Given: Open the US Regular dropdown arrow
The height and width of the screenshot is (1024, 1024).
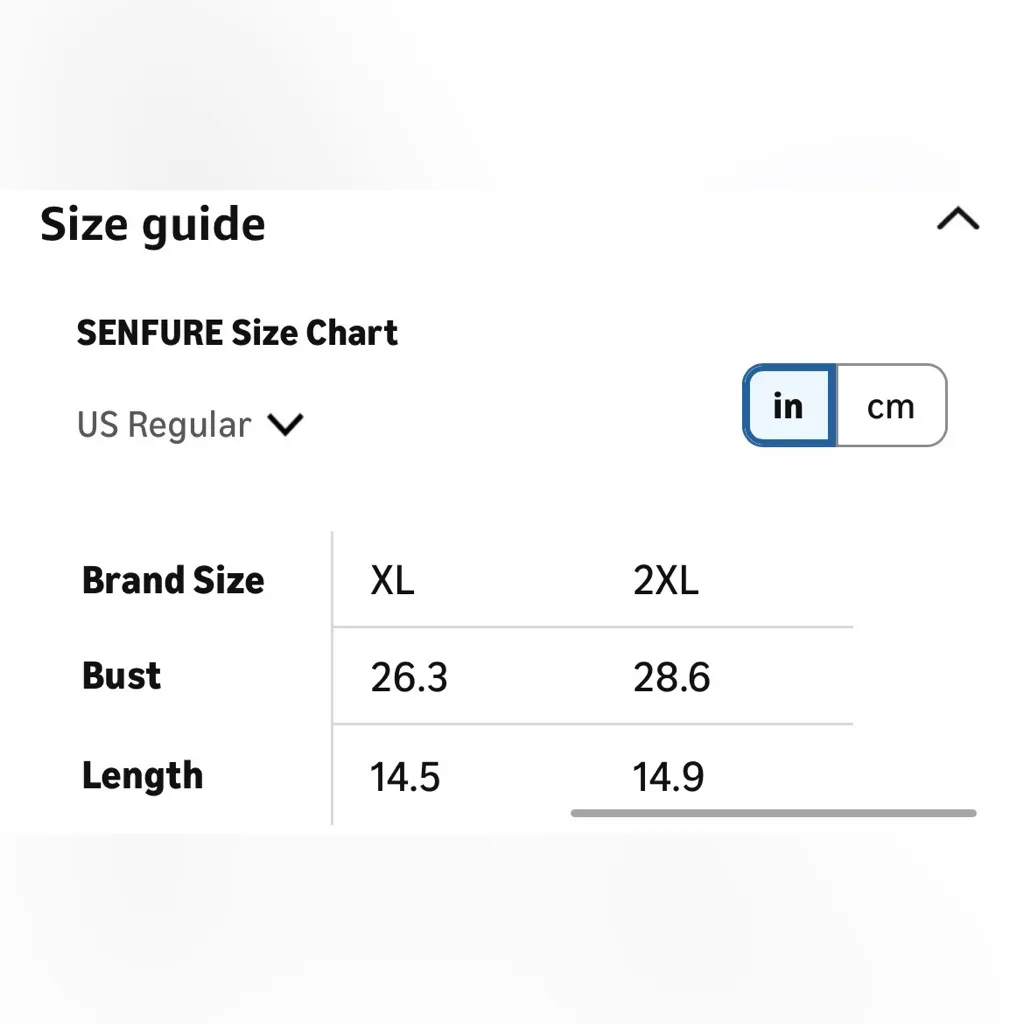Looking at the screenshot, I should point(285,425).
